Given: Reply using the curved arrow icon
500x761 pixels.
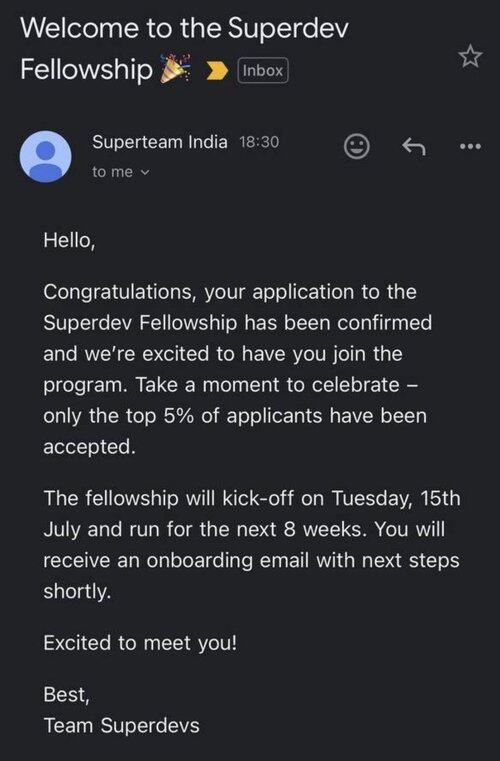Looking at the screenshot, I should tap(414, 146).
